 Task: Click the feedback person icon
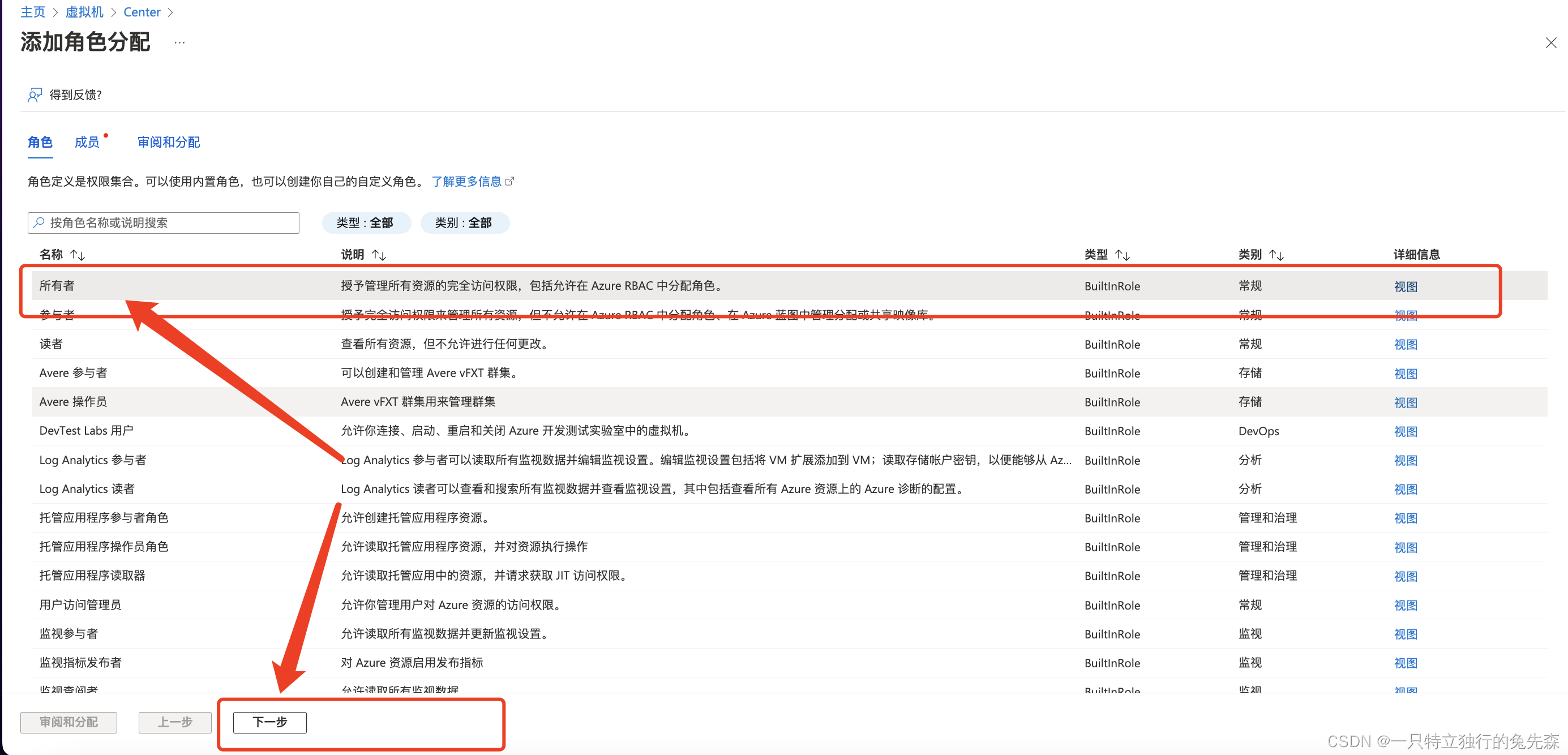click(35, 95)
